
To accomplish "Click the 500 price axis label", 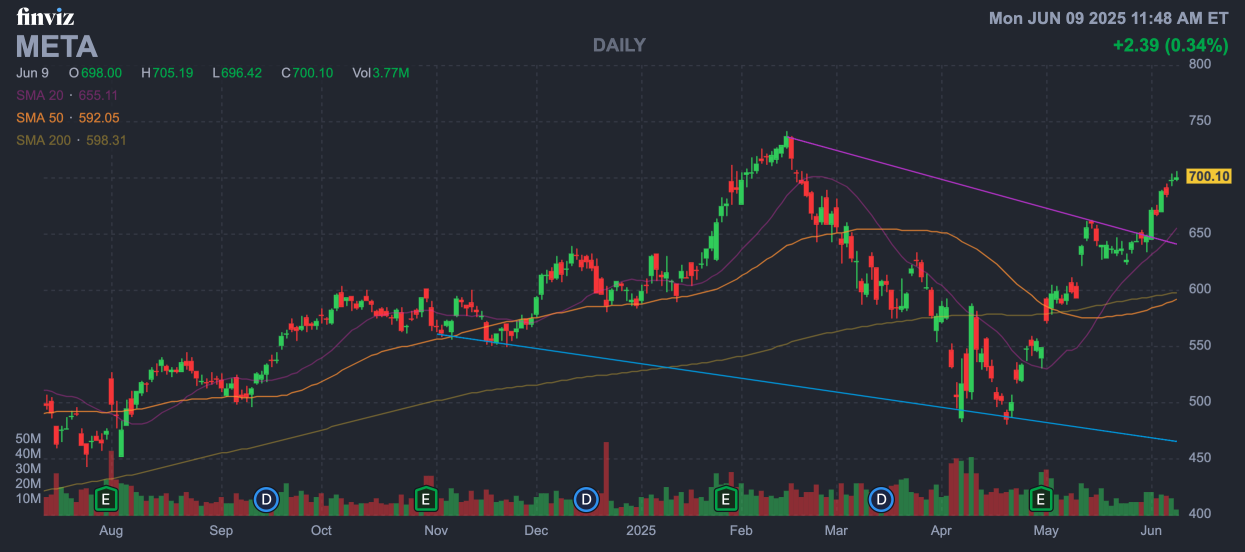I will pos(1199,402).
